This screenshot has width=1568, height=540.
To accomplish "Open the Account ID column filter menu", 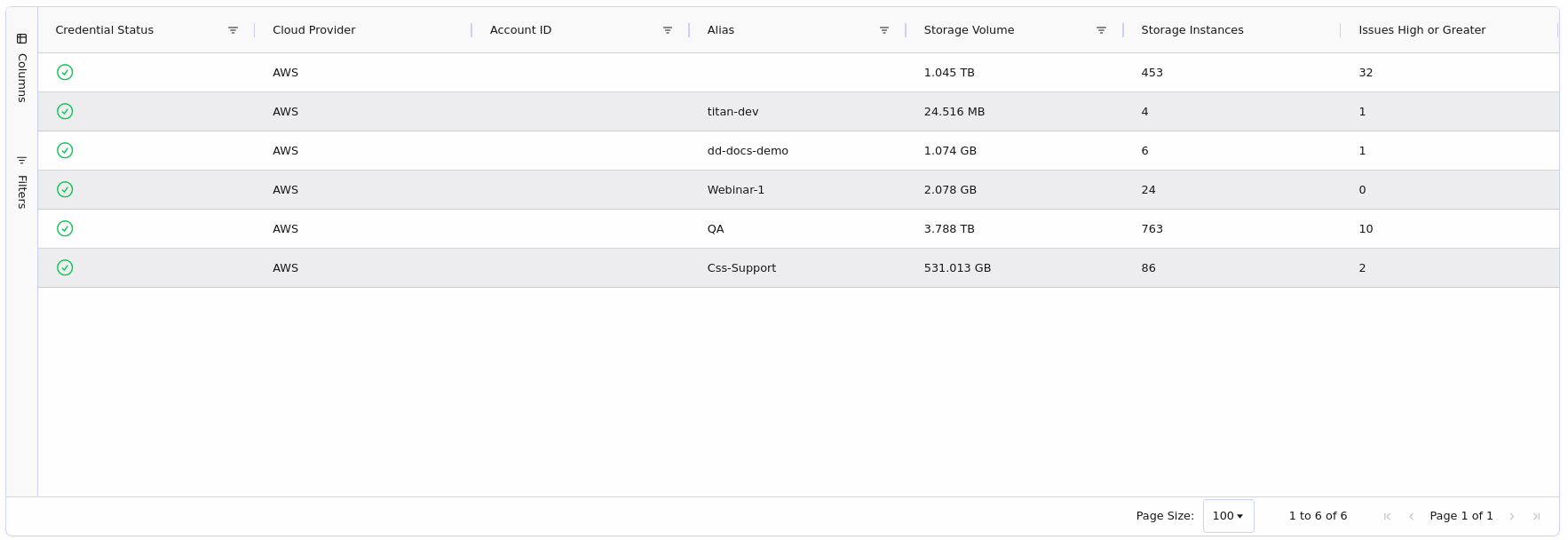I will (x=668, y=30).
